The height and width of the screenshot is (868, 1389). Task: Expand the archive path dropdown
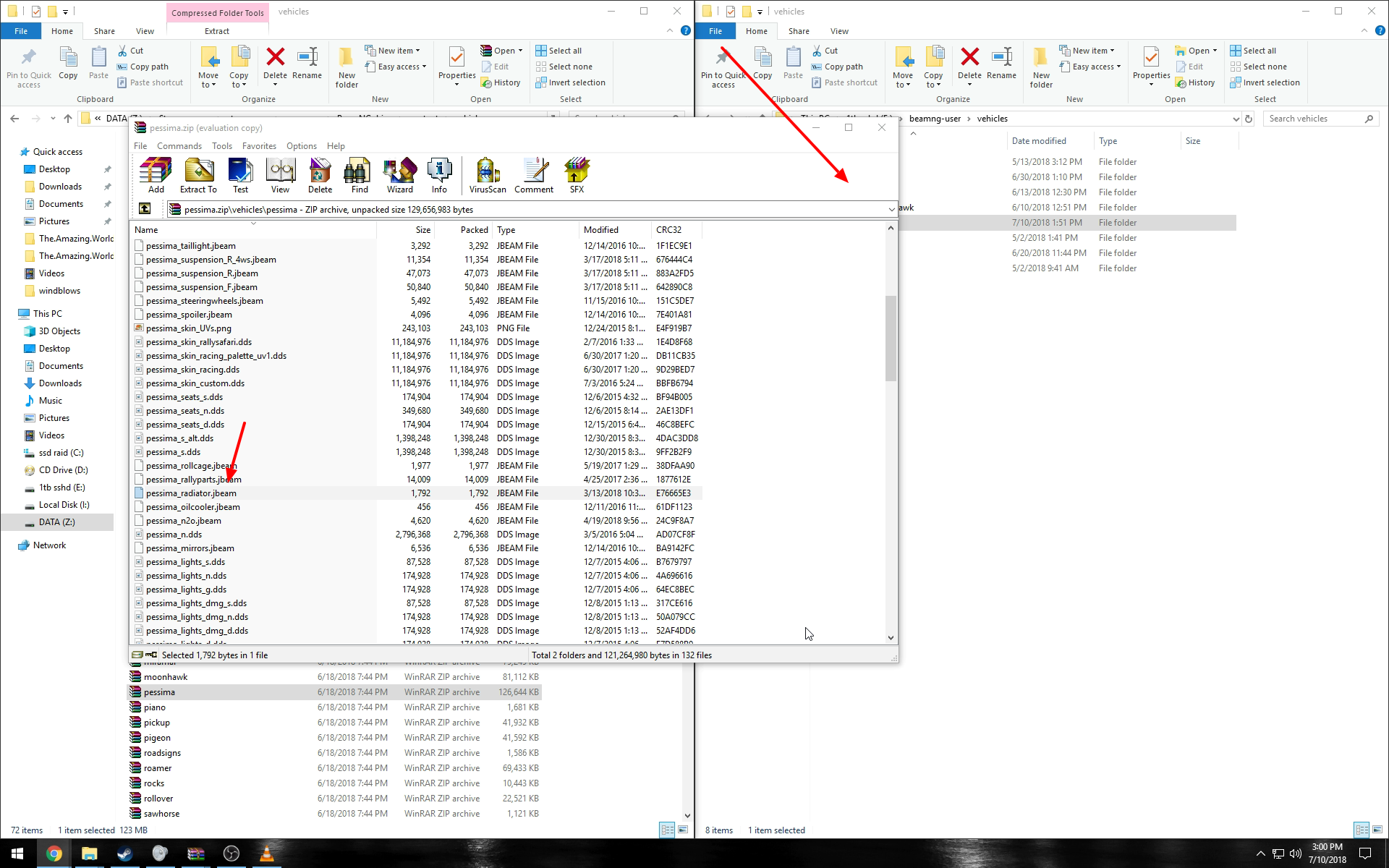point(891,210)
